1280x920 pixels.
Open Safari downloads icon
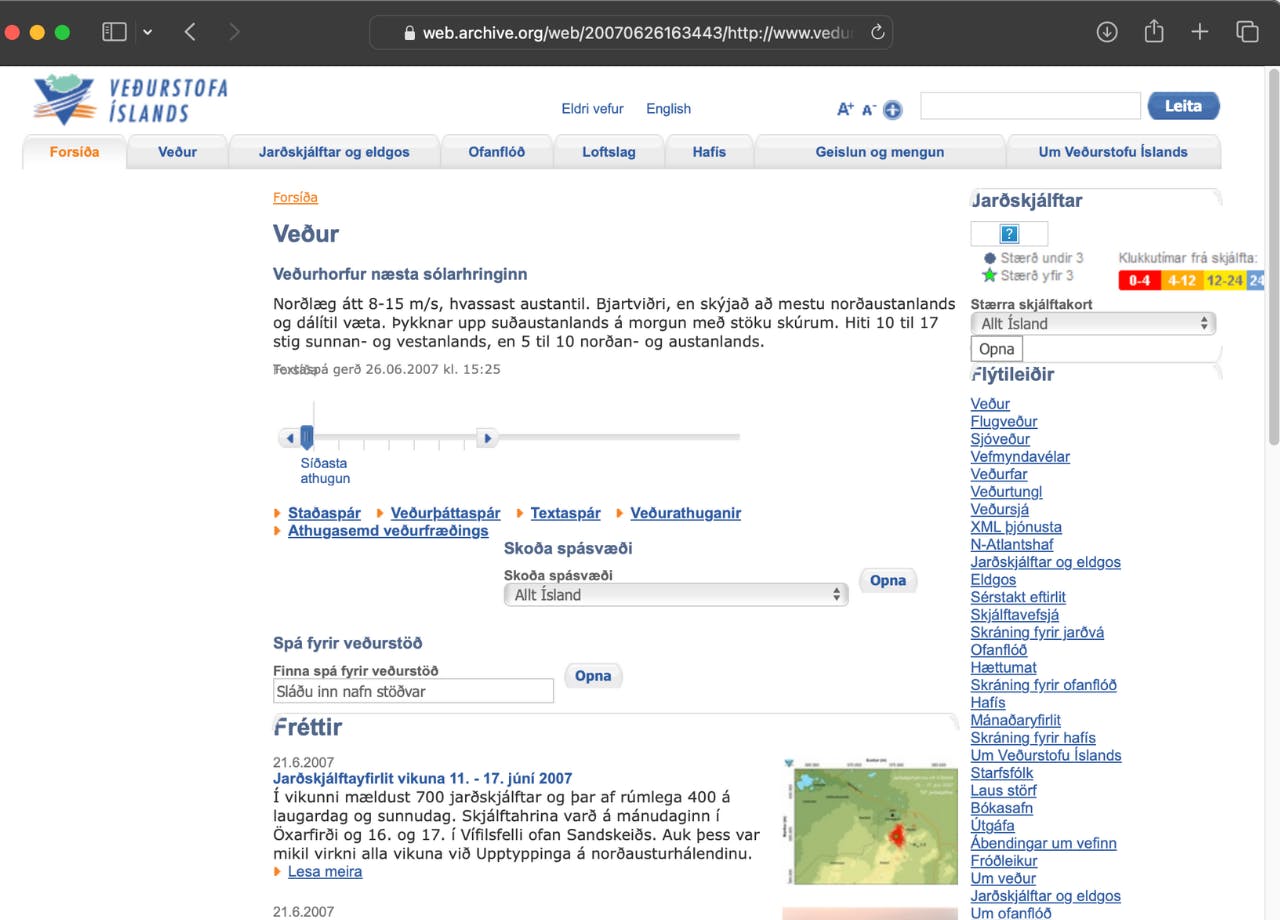1107,32
